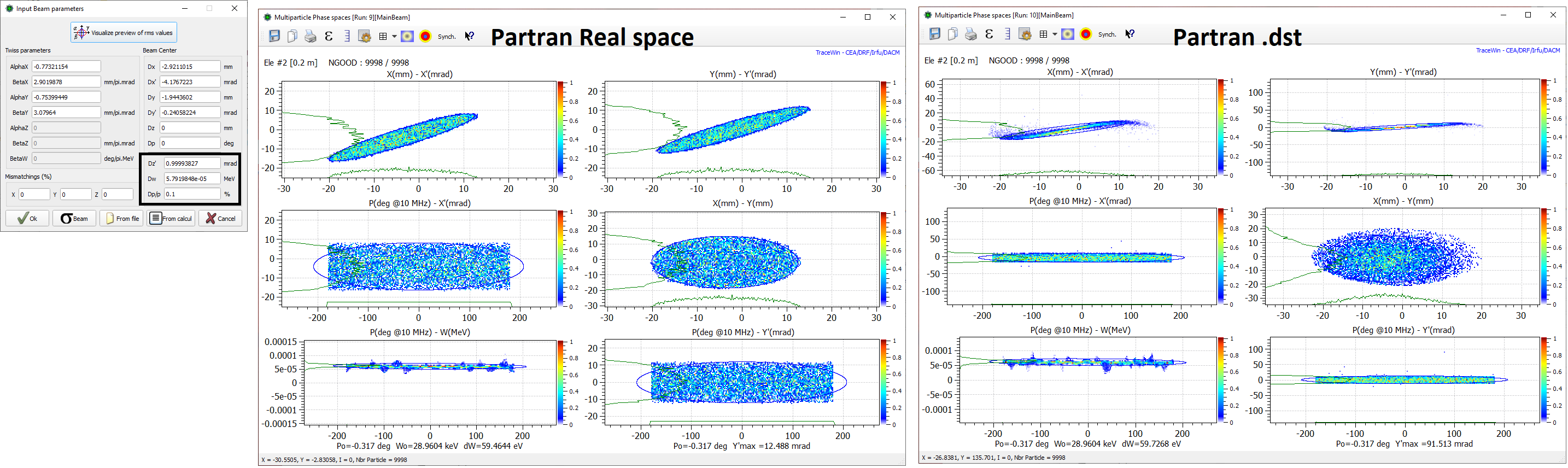Set the X mismatching field
1568x468 pixels.
pyautogui.click(x=34, y=195)
